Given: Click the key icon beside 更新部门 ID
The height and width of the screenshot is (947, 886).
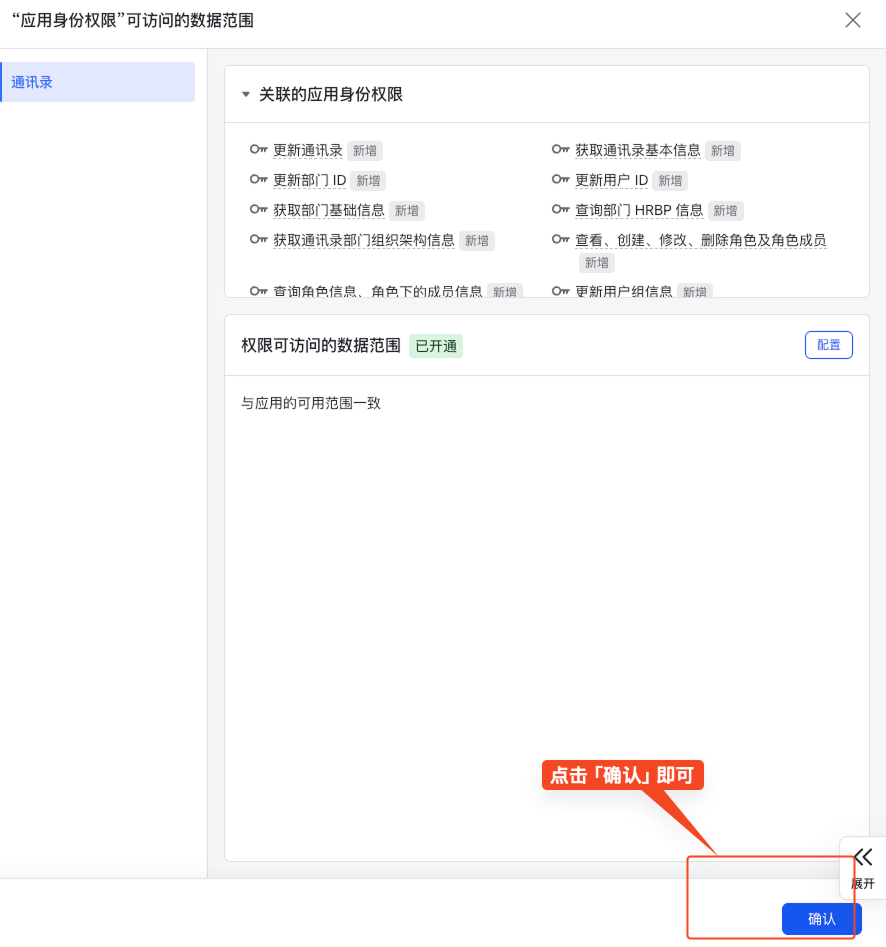Looking at the screenshot, I should pyautogui.click(x=260, y=180).
